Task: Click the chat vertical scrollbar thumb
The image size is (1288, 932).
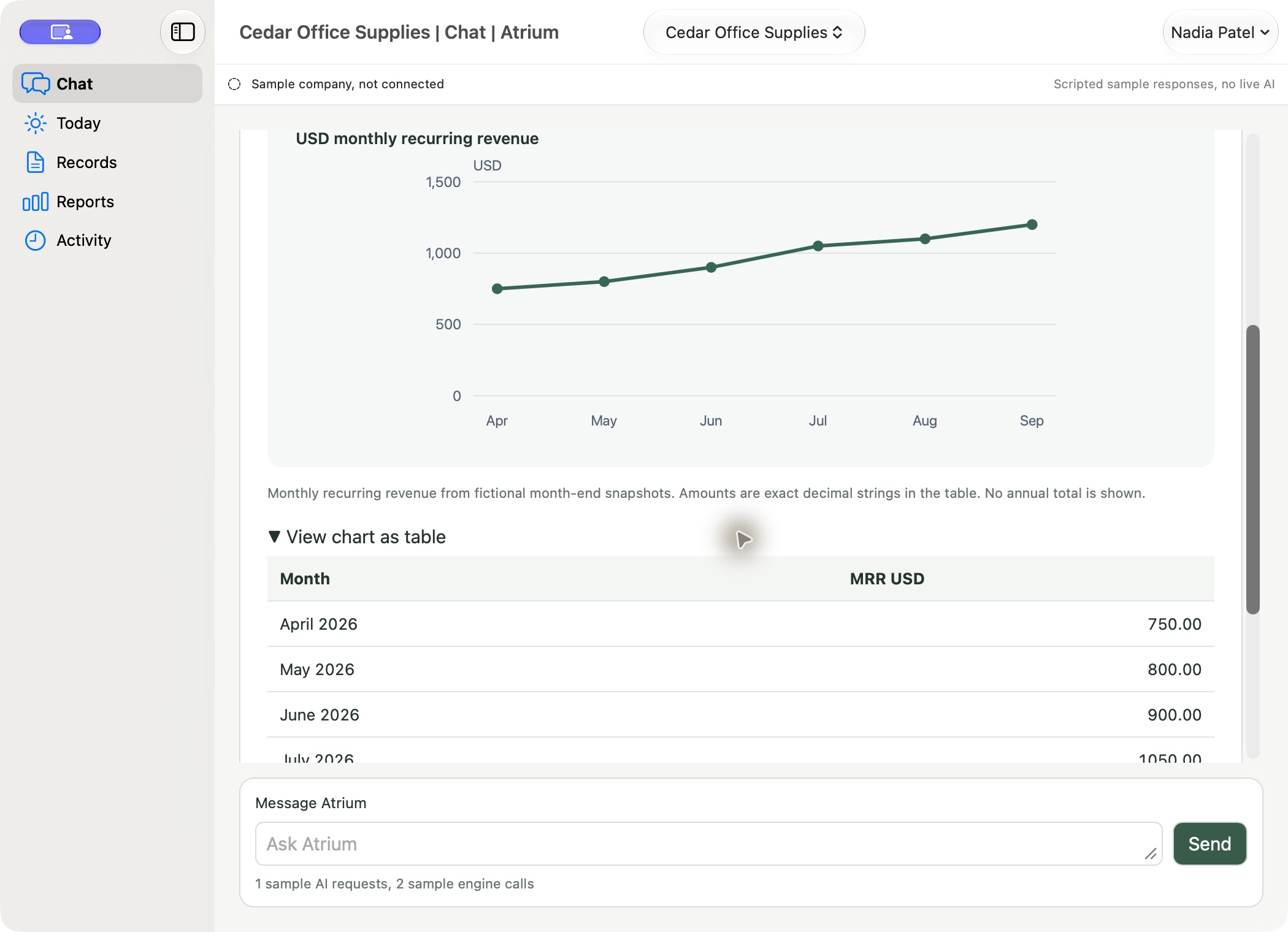Action: pyautogui.click(x=1253, y=469)
